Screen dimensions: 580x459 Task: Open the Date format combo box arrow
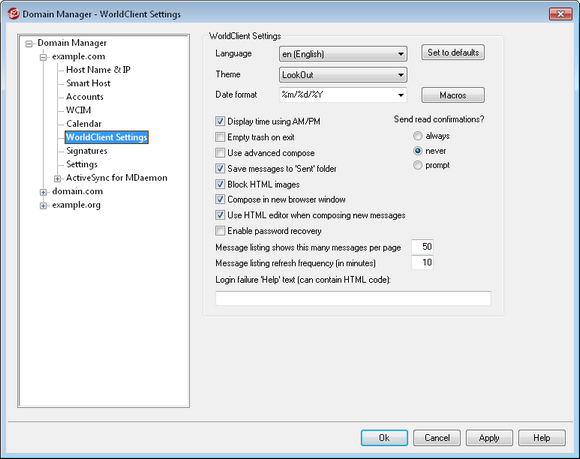tap(401, 95)
